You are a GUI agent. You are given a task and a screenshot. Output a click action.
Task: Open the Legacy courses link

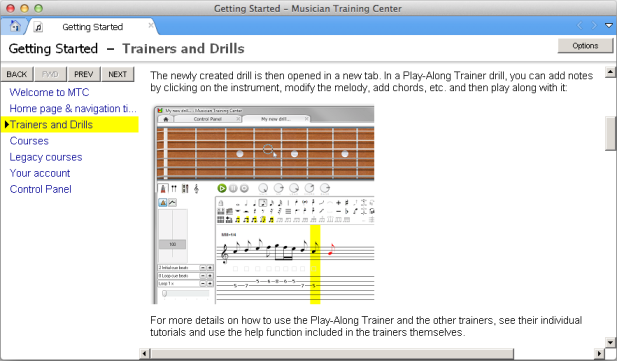46,157
